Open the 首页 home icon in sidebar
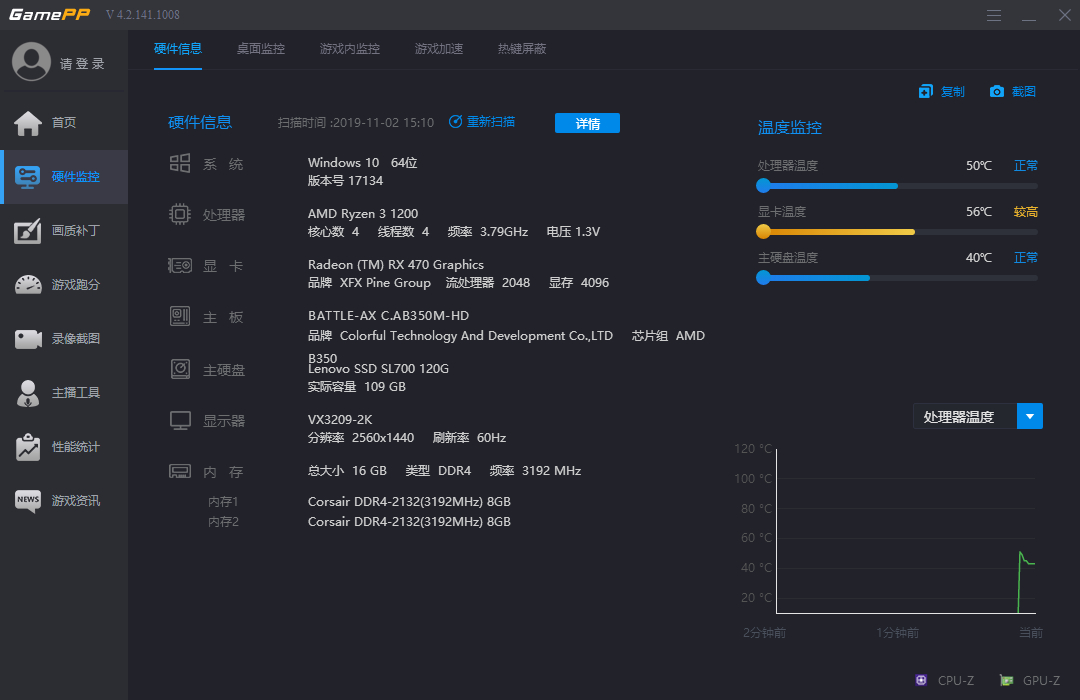 pyautogui.click(x=28, y=123)
